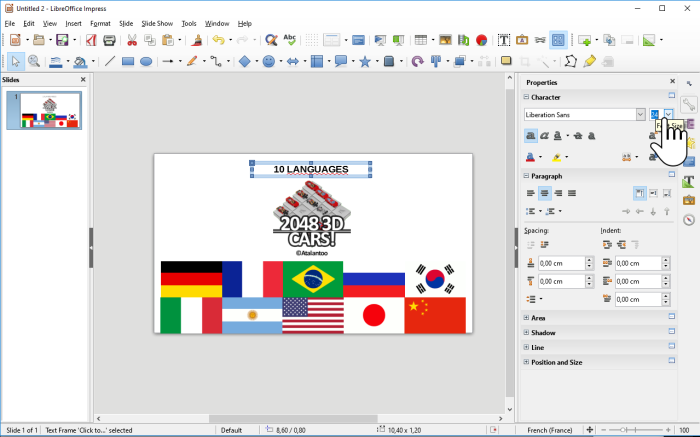Screen dimensions: 700x437
Task: Select the Rotate tool
Action: 417,61
